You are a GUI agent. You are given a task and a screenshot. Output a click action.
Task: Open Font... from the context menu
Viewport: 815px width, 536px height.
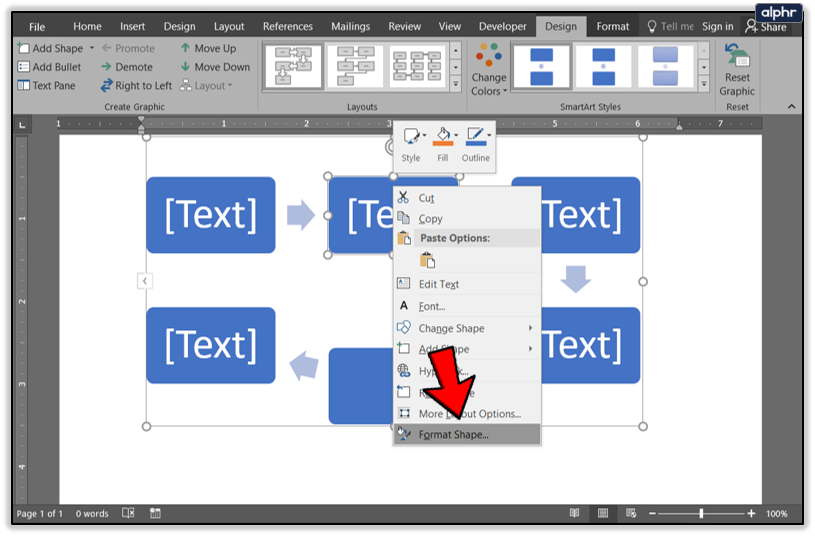467,306
